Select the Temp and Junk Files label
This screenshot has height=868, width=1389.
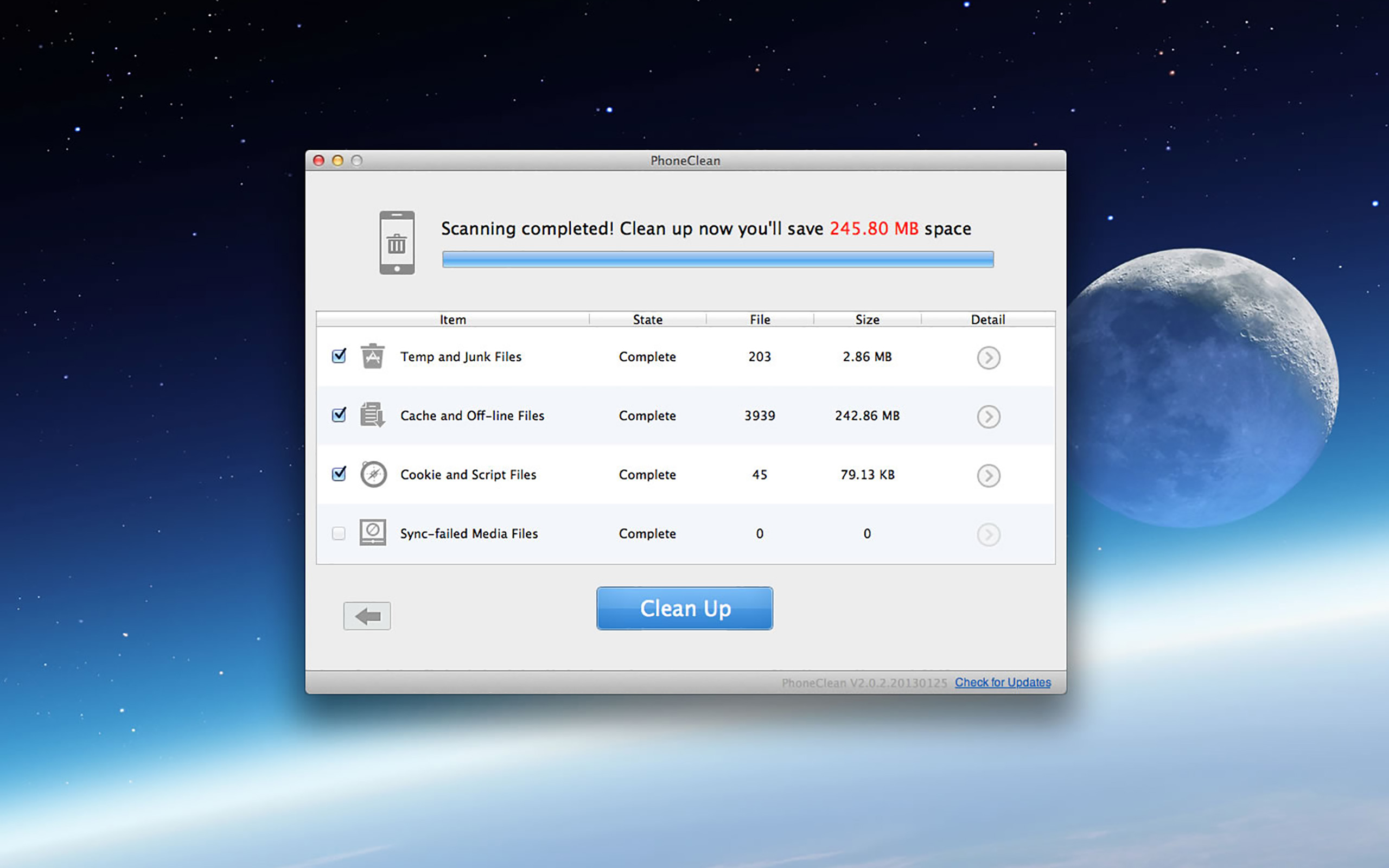tap(461, 356)
